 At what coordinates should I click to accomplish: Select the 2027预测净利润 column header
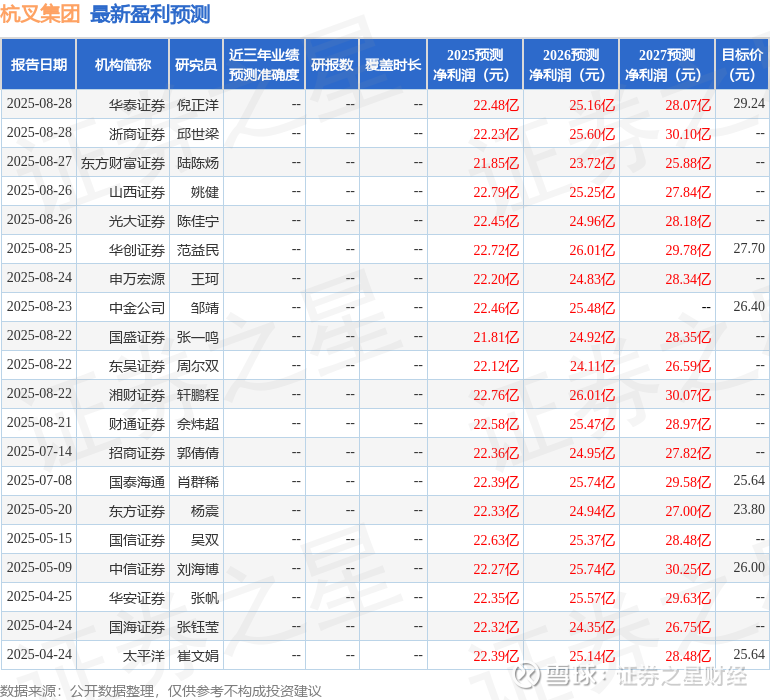click(x=667, y=64)
